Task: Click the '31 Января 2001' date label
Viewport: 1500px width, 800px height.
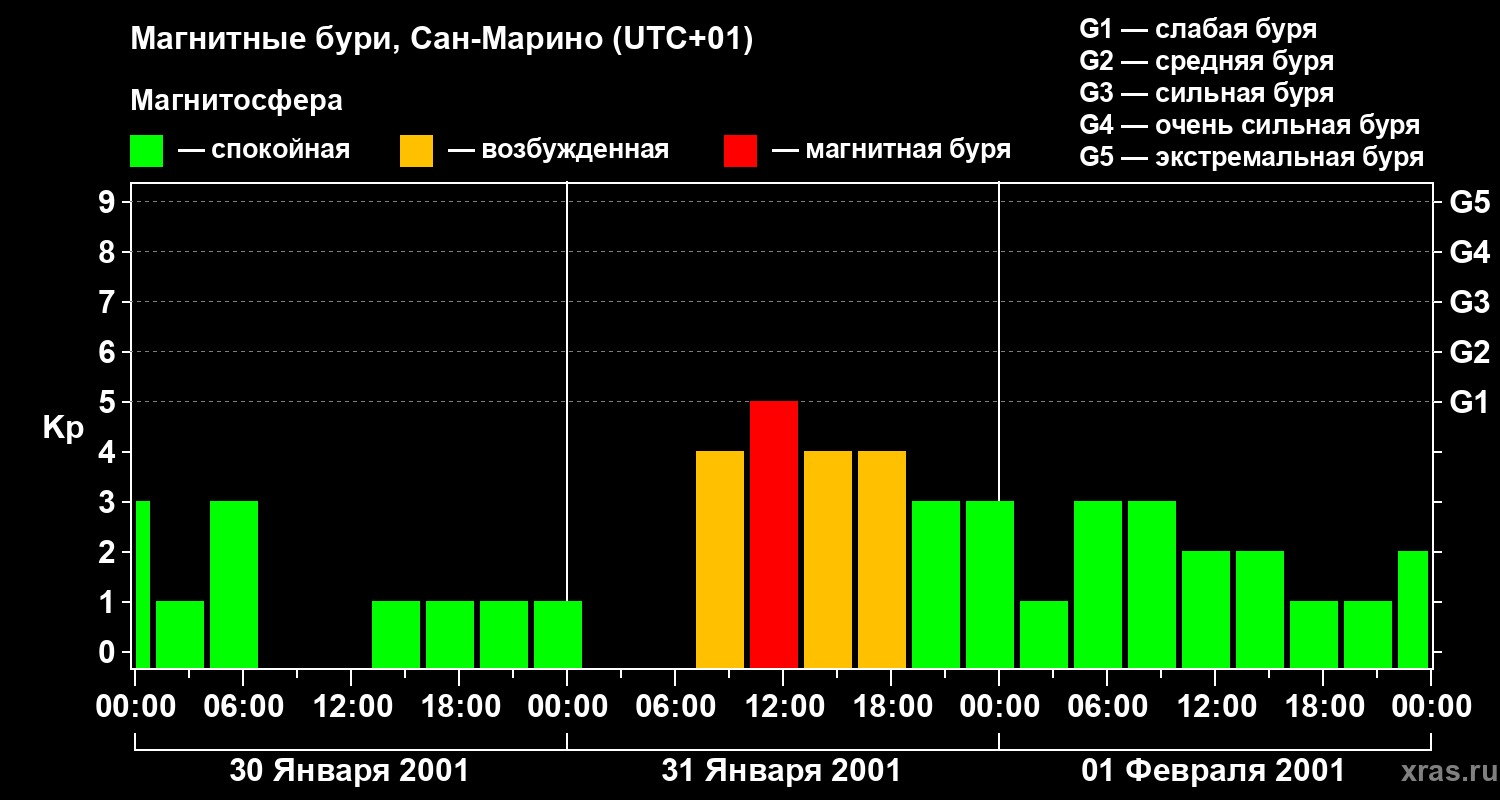Action: pos(781,771)
